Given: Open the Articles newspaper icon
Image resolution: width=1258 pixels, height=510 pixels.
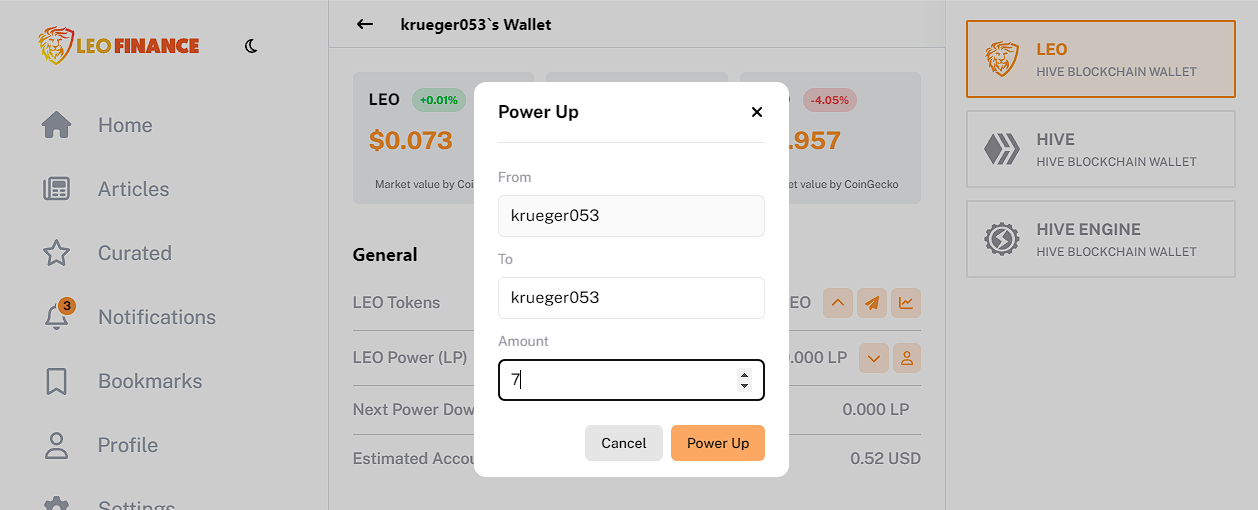Looking at the screenshot, I should pyautogui.click(x=56, y=189).
